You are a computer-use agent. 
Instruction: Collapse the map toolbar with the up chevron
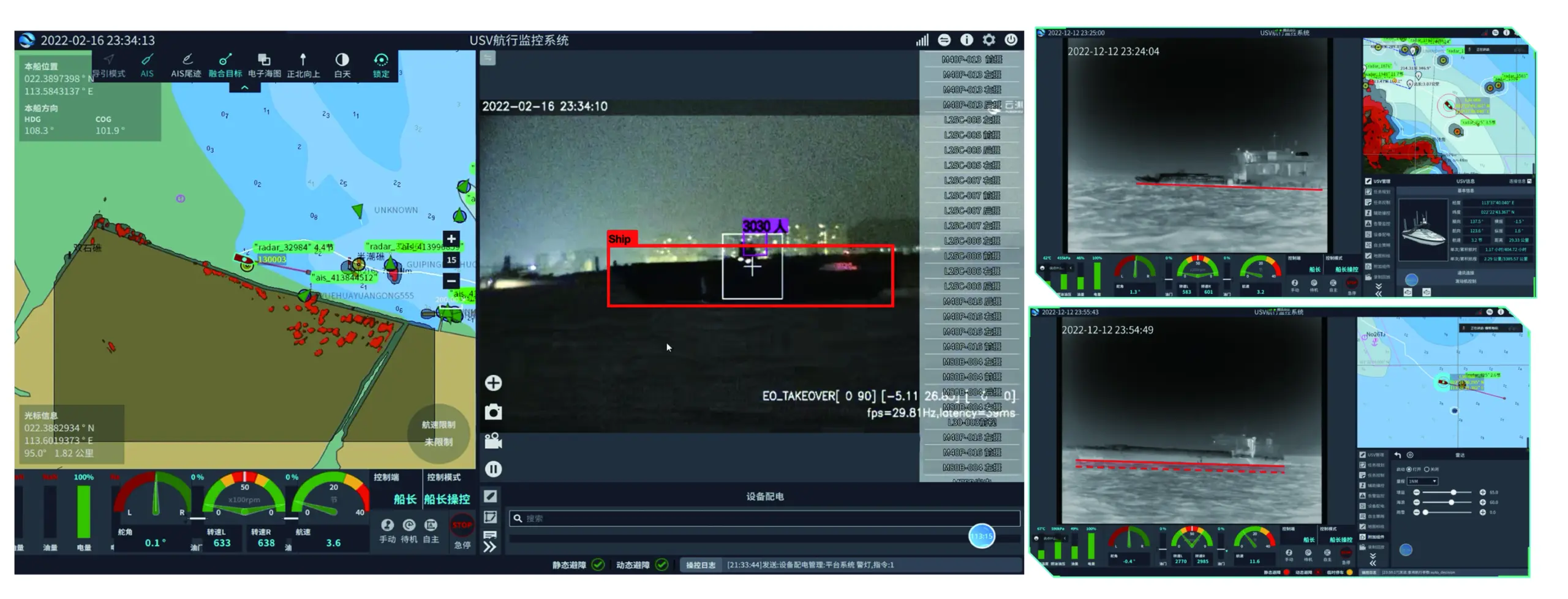[244, 88]
